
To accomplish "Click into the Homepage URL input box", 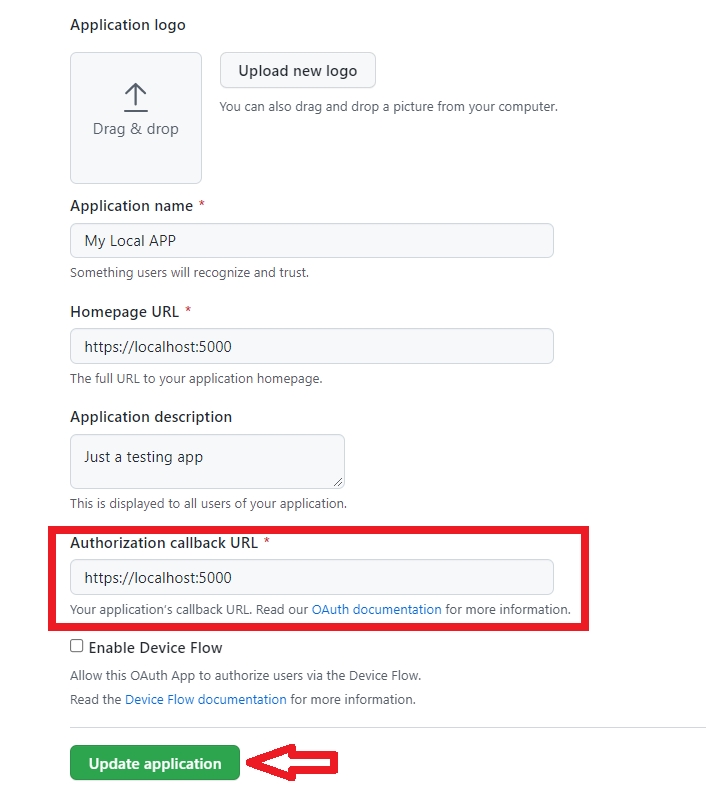I will [311, 346].
